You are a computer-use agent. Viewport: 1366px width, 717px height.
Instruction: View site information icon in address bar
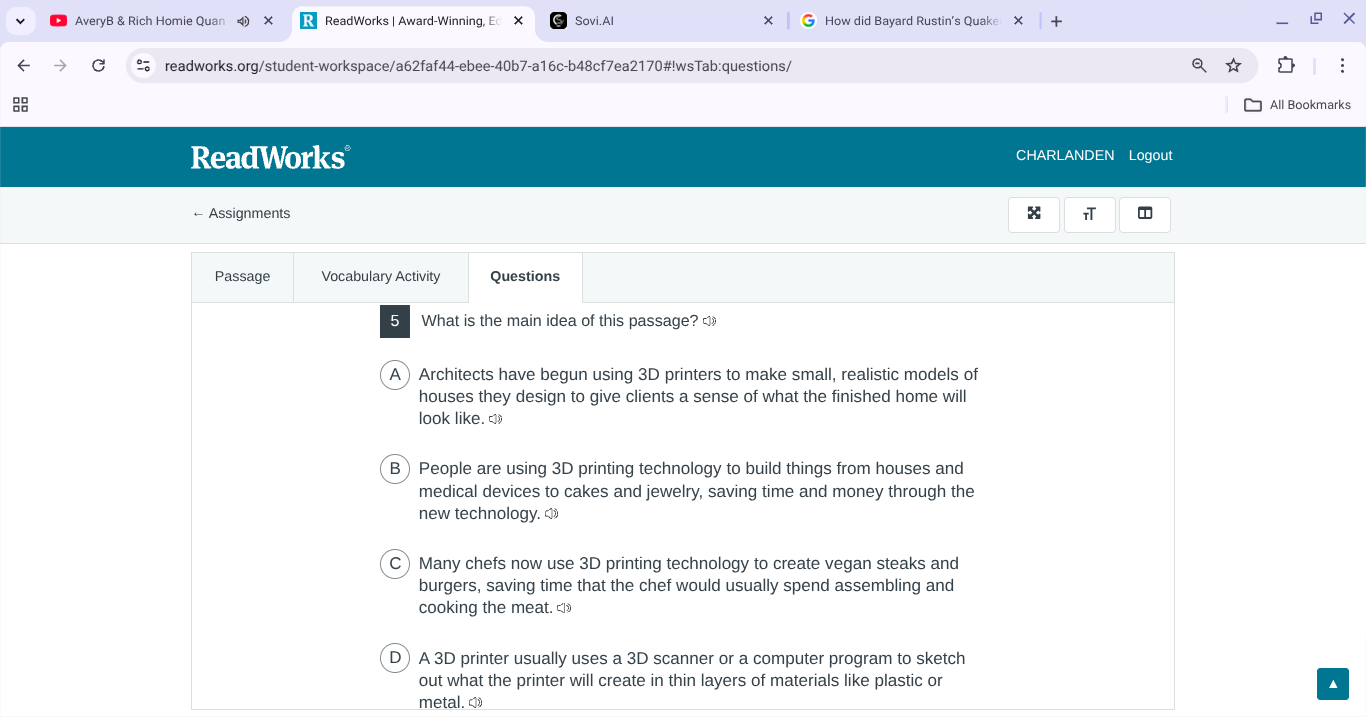point(144,66)
